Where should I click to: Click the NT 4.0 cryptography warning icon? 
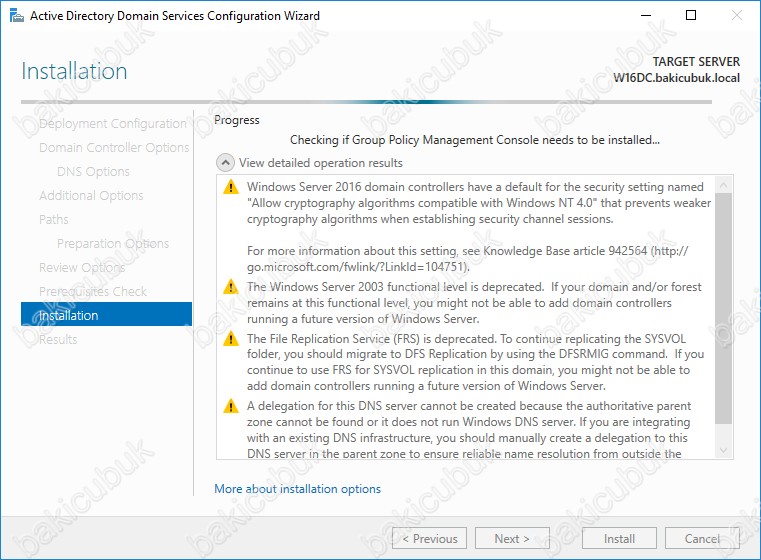tap(231, 187)
